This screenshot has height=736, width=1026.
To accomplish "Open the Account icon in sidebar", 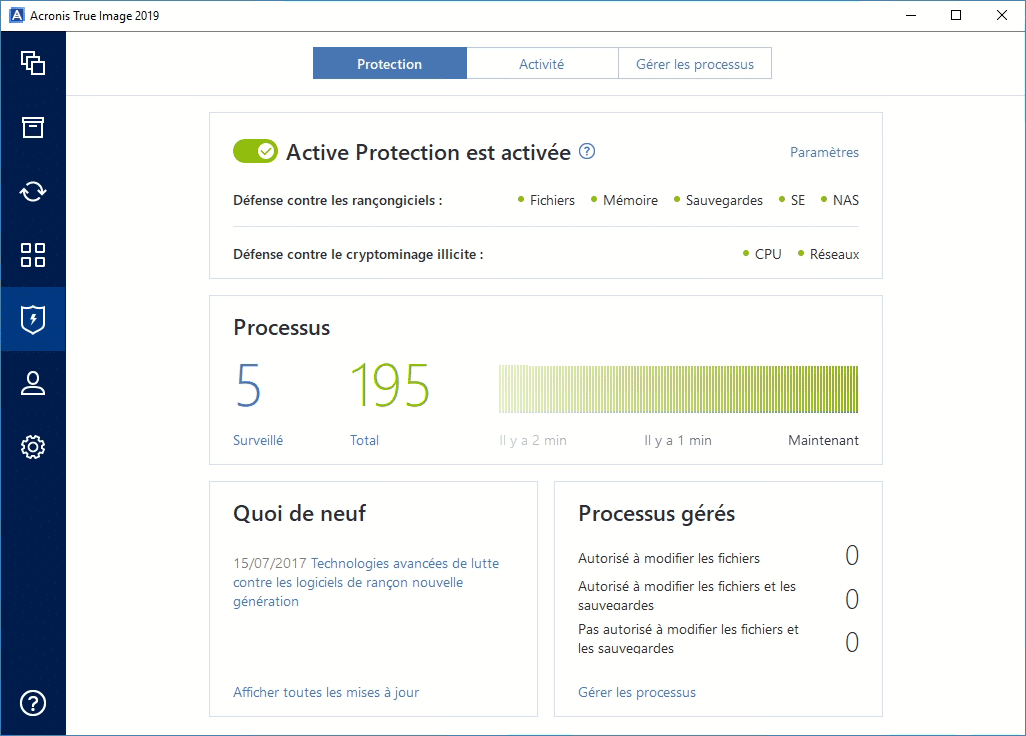I will pyautogui.click(x=33, y=383).
